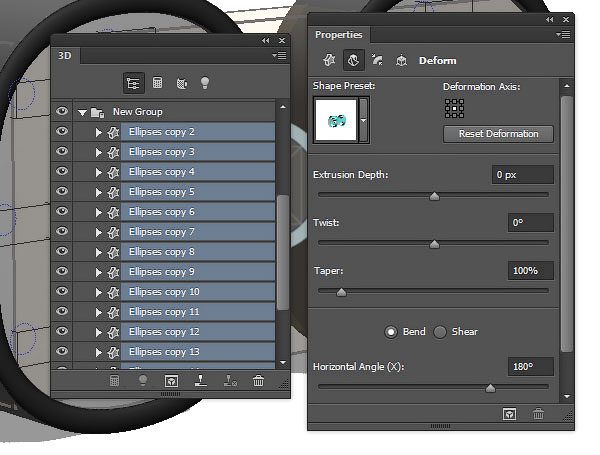Click move to ground plane icon
600x455 pixels.
(201, 380)
